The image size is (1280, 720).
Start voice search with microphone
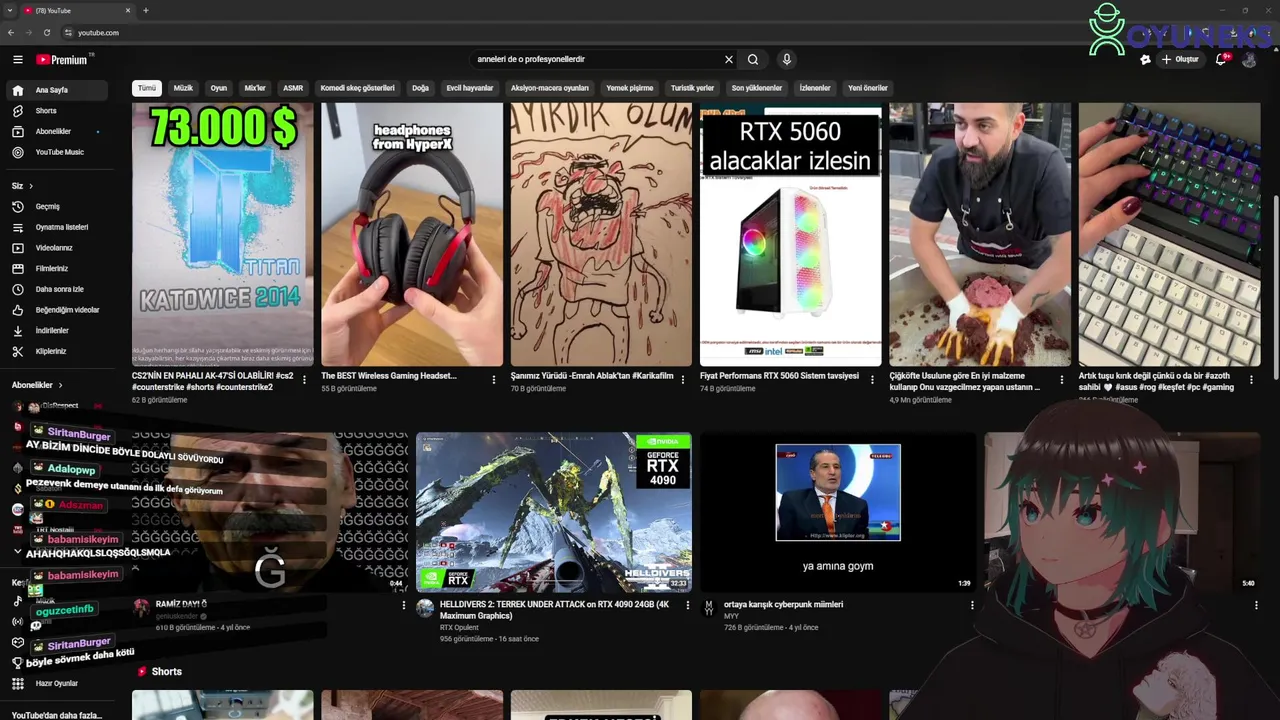tap(787, 59)
